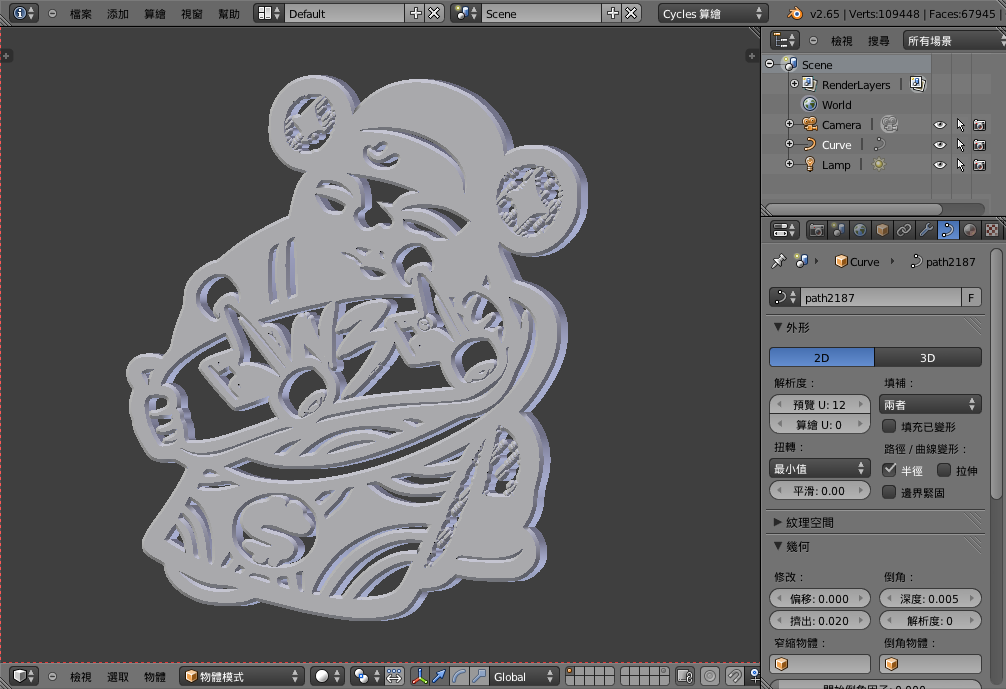
Task: Open the Curve Object Data tab
Action: (948, 230)
